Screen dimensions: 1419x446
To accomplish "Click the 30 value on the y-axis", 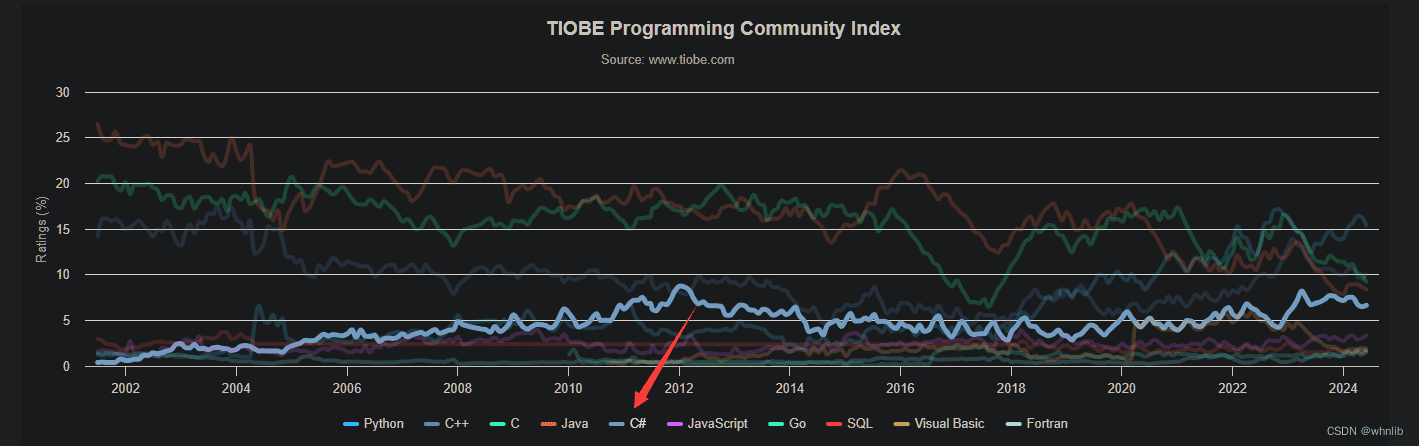I will 63,92.
